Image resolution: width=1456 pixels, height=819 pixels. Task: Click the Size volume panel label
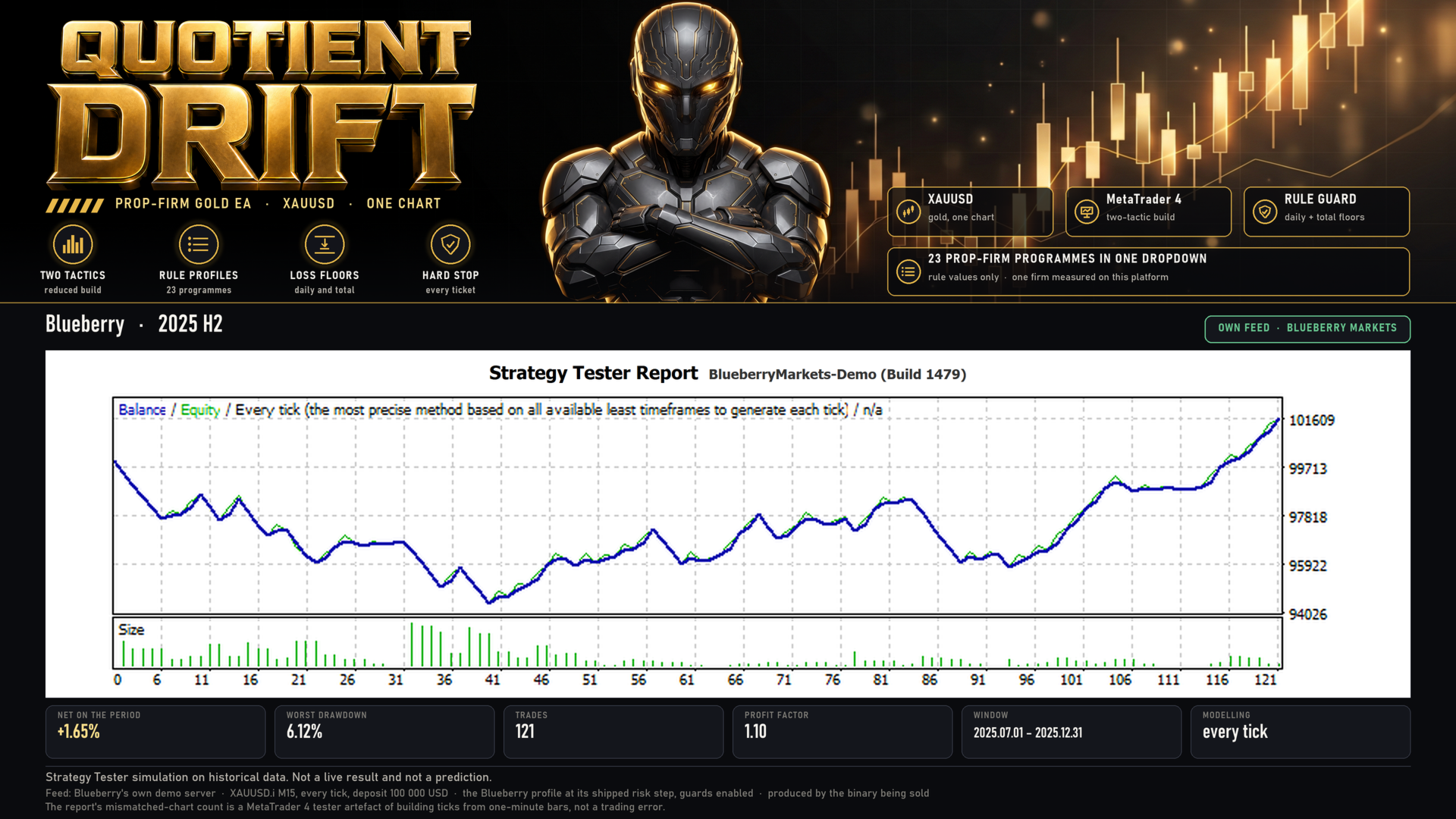pos(131,629)
